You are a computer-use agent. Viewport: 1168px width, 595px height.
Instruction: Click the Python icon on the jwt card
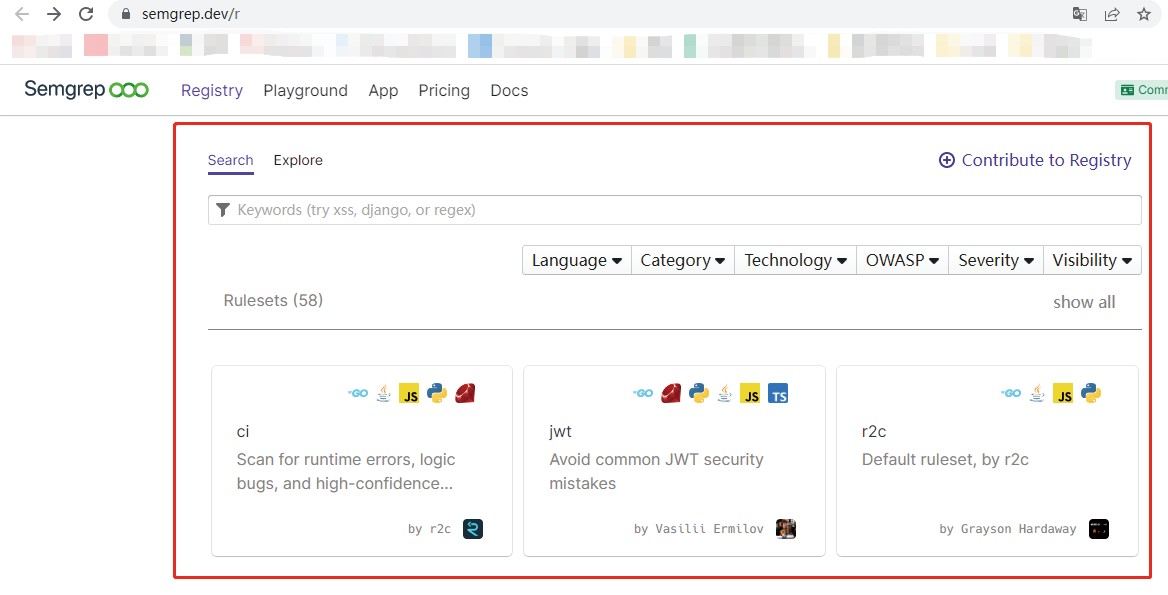click(698, 393)
